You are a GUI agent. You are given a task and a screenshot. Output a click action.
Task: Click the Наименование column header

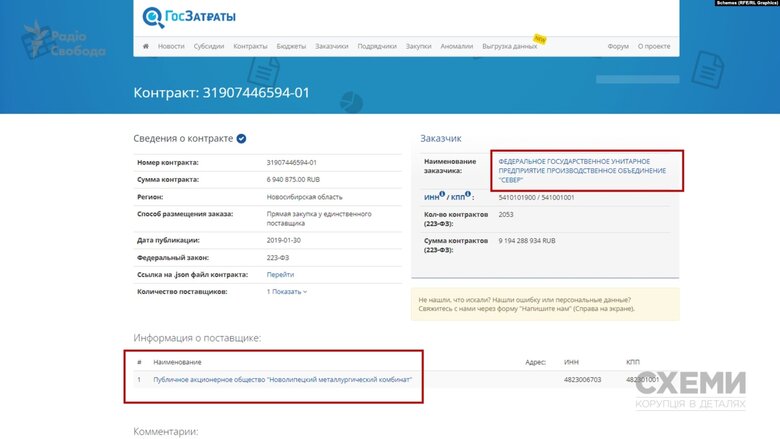(x=177, y=362)
